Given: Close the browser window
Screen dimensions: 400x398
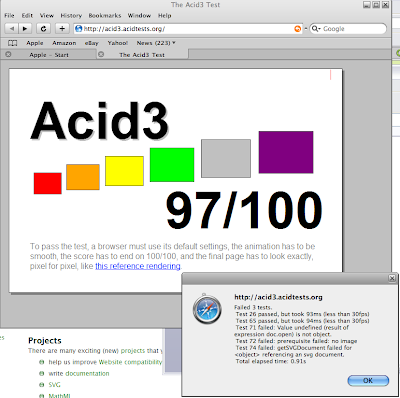Looking at the screenshot, I should (385, 5).
